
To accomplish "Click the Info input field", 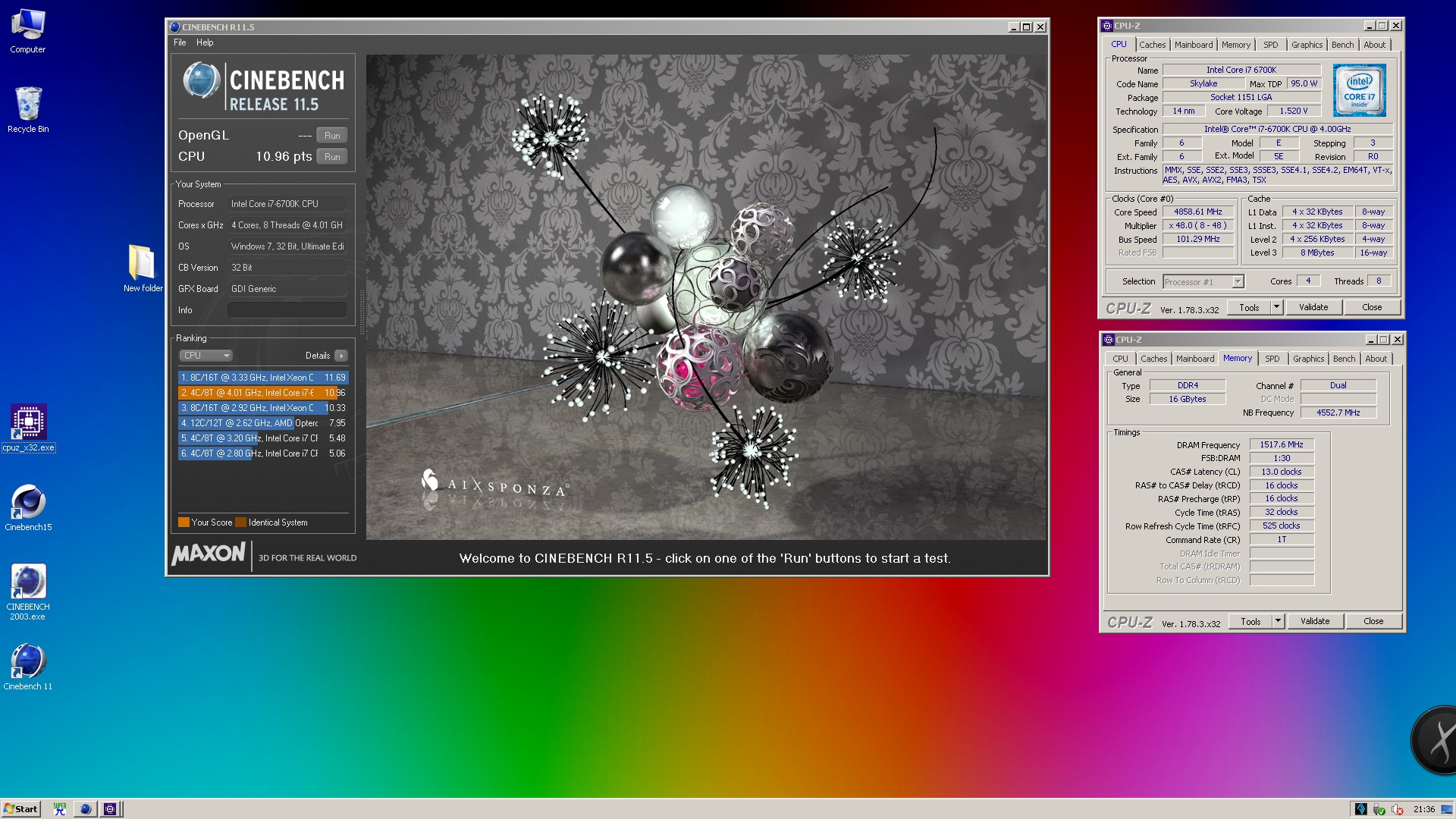I will coord(287,310).
